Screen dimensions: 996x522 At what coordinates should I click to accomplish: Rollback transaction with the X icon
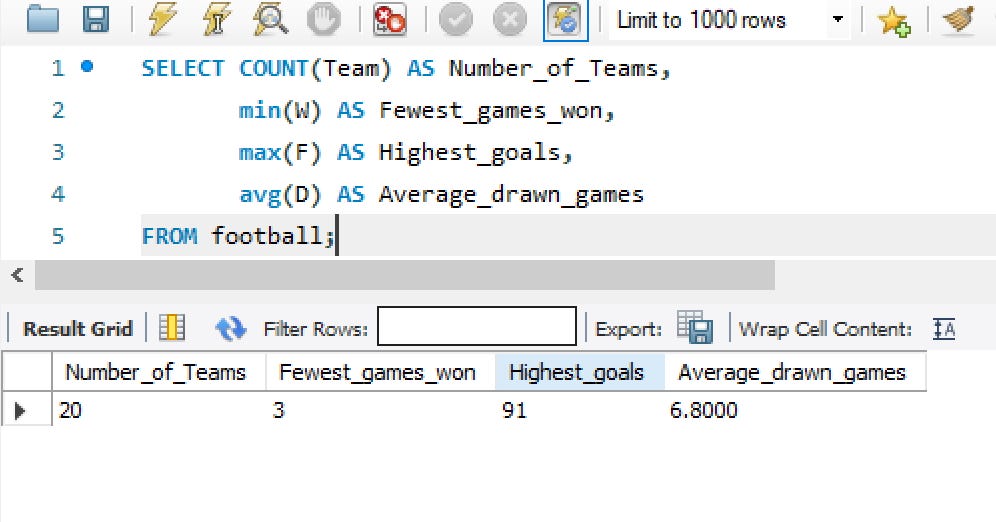510,20
